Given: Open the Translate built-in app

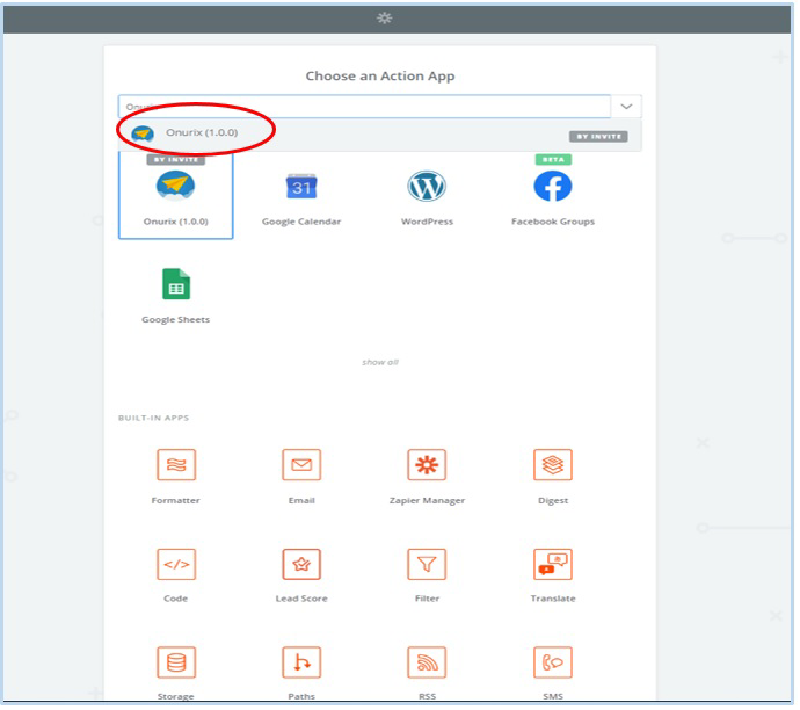Looking at the screenshot, I should (x=553, y=575).
